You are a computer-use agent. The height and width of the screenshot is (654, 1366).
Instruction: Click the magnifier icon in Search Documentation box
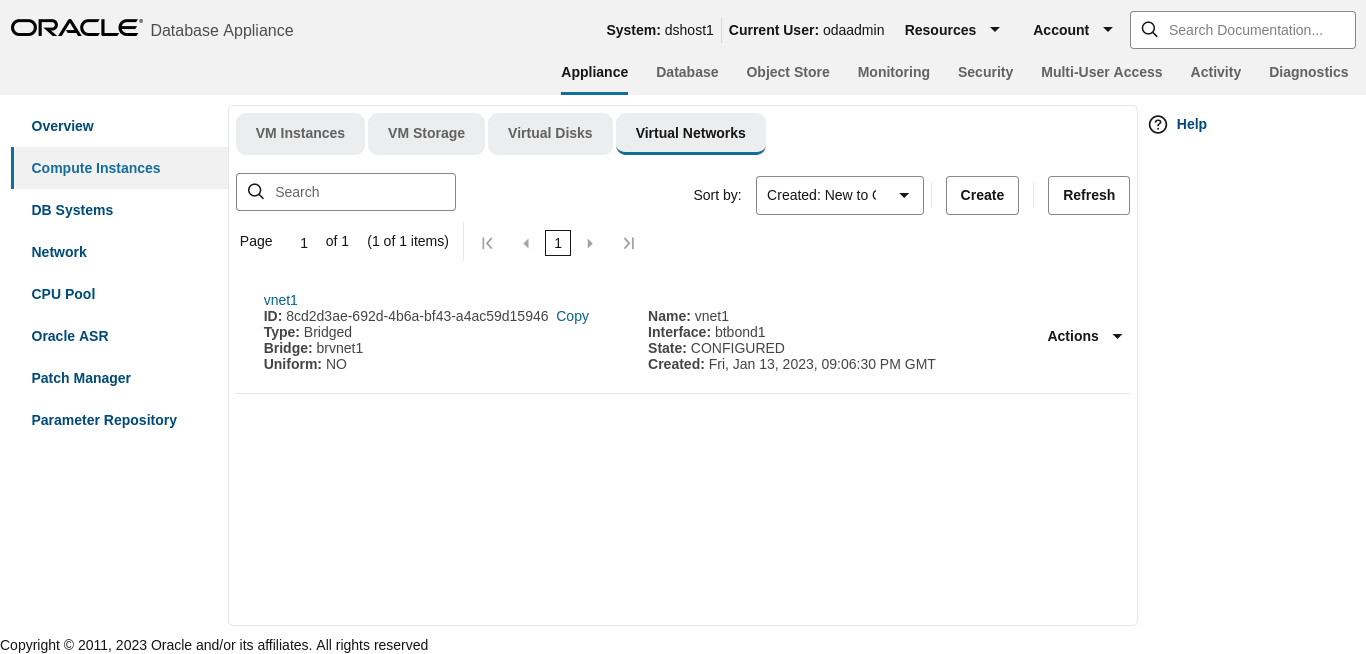(x=1148, y=30)
